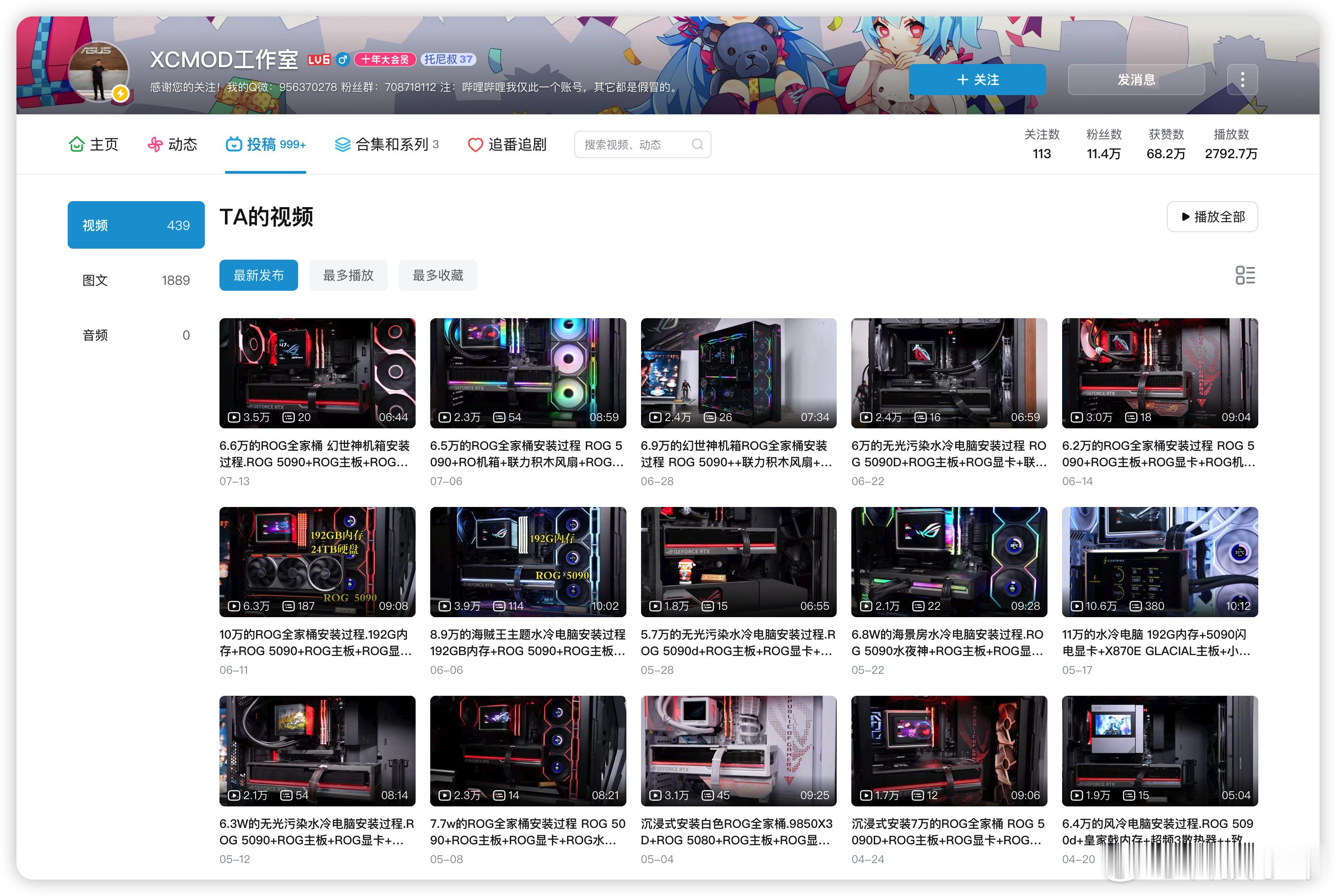Click the 关注 follow button
This screenshot has width=1336, height=896.
977,80
